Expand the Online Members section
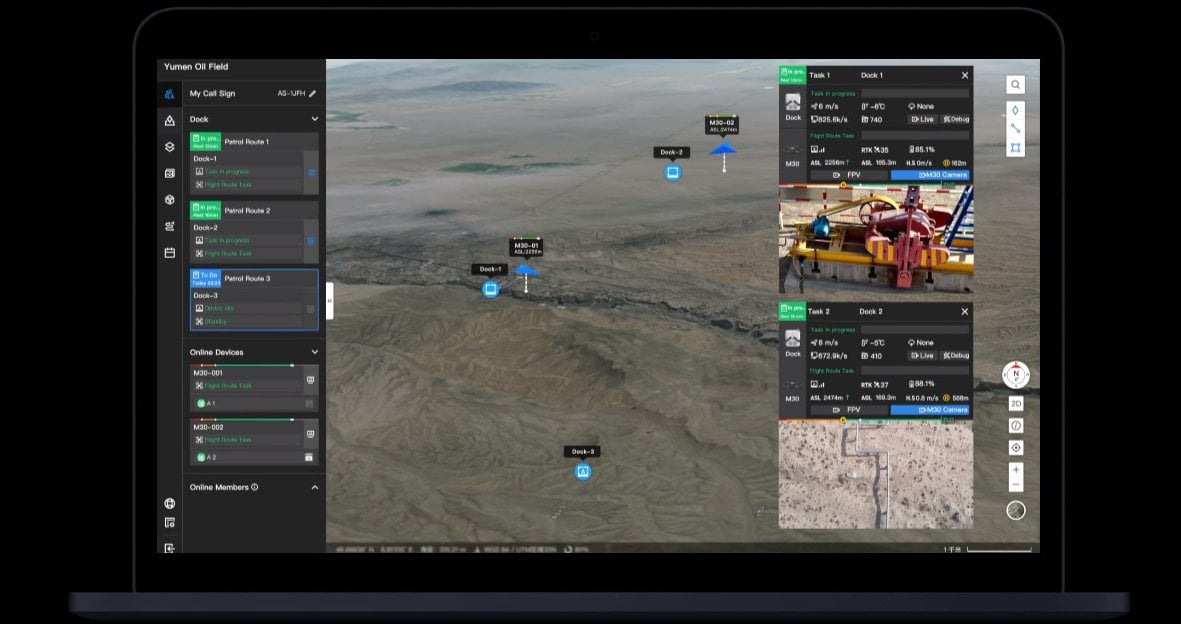Viewport: 1181px width, 624px height. pyautogui.click(x=314, y=487)
